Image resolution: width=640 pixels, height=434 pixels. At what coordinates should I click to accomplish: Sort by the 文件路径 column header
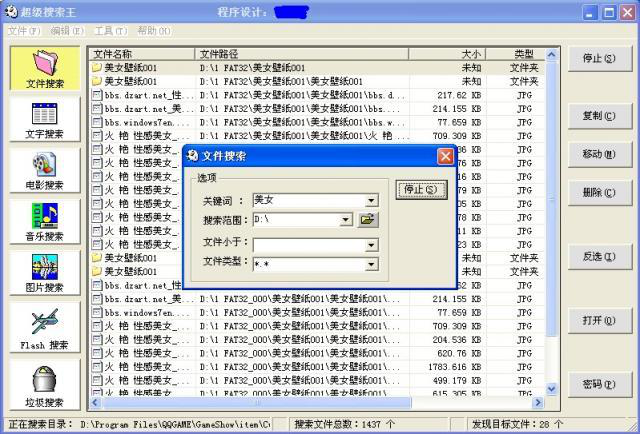point(302,54)
